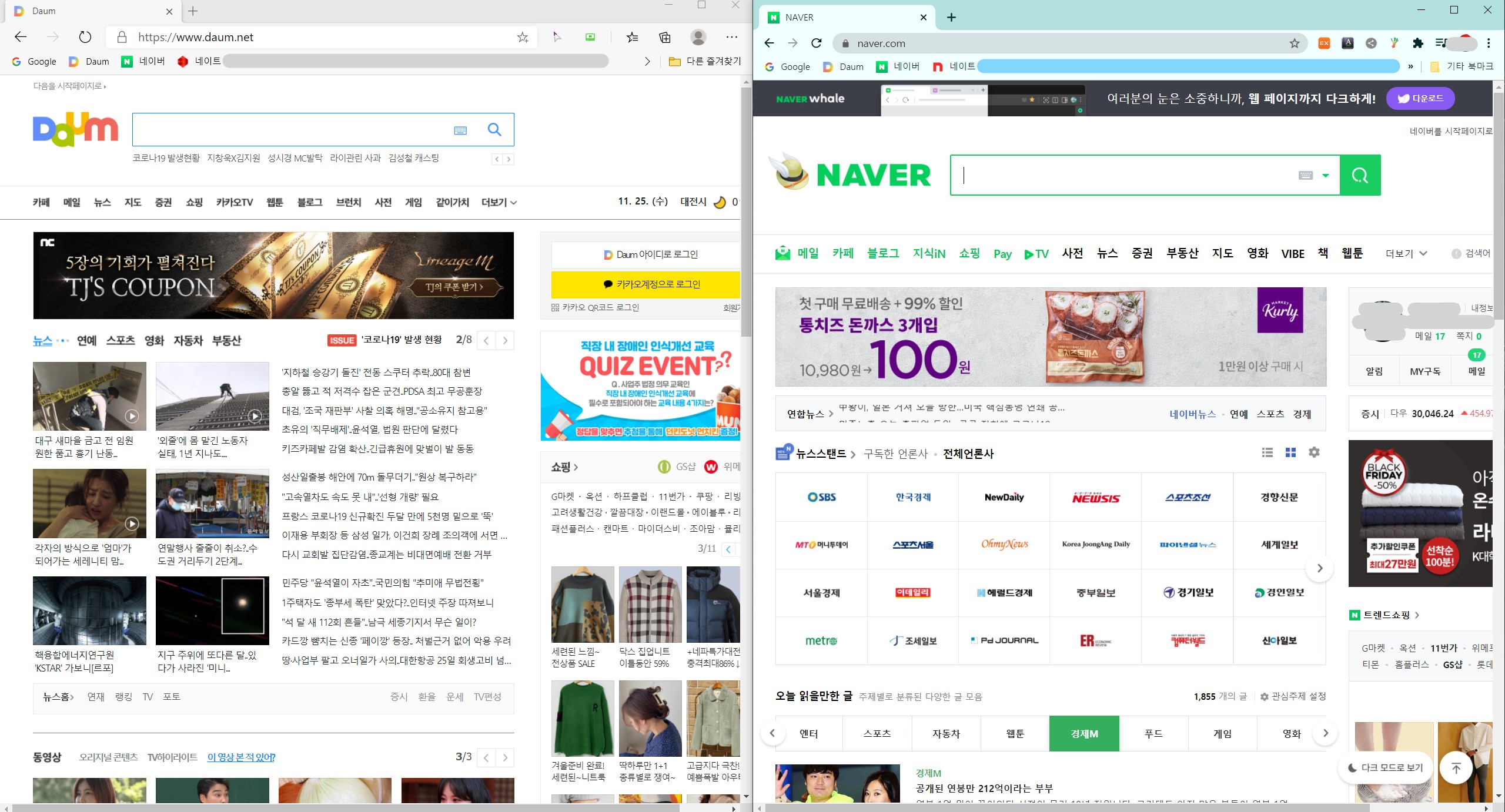Open Google favorite in Edge bar

click(34, 61)
